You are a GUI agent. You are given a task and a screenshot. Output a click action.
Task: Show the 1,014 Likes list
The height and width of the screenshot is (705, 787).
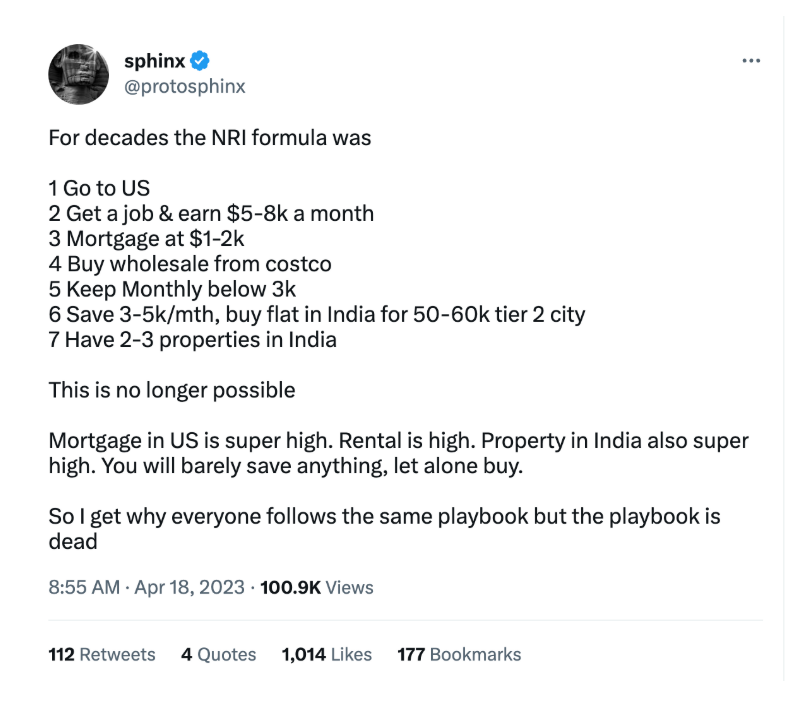[326, 655]
